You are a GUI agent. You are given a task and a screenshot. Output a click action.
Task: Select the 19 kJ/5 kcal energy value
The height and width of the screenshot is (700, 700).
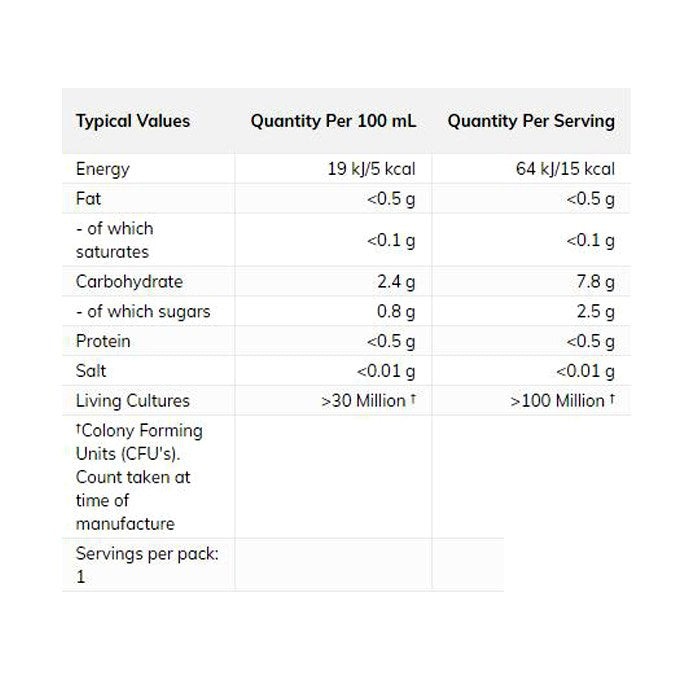coord(371,169)
